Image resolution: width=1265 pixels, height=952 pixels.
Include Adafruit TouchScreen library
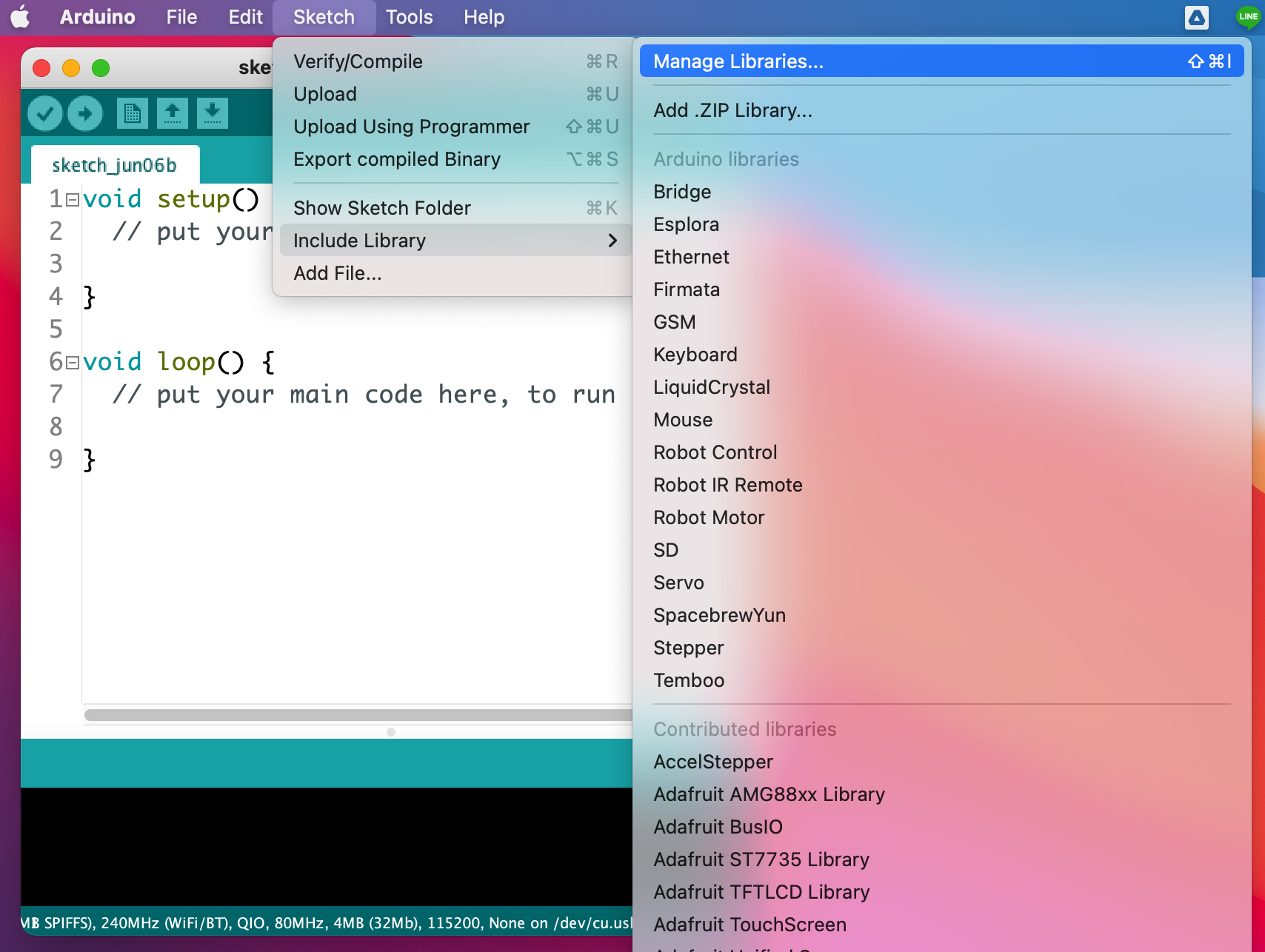click(x=941, y=925)
